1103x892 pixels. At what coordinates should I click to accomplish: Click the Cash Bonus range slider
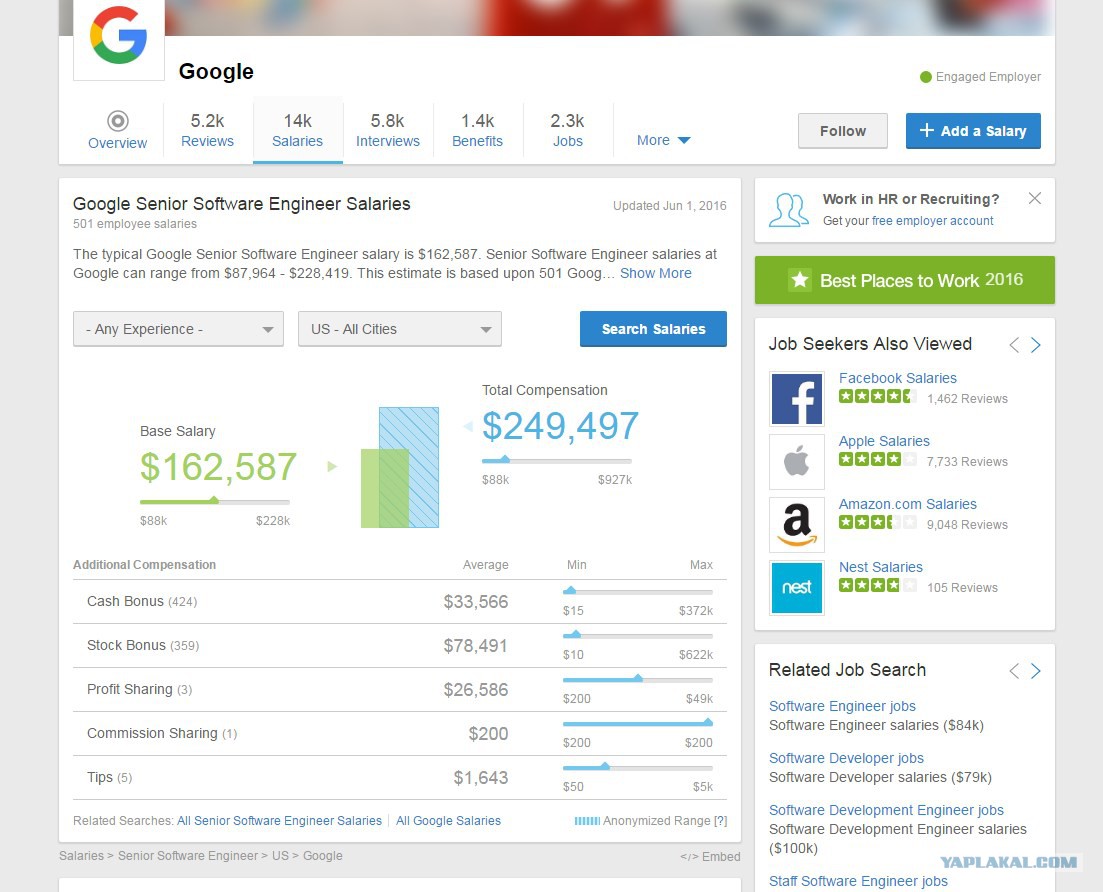638,591
